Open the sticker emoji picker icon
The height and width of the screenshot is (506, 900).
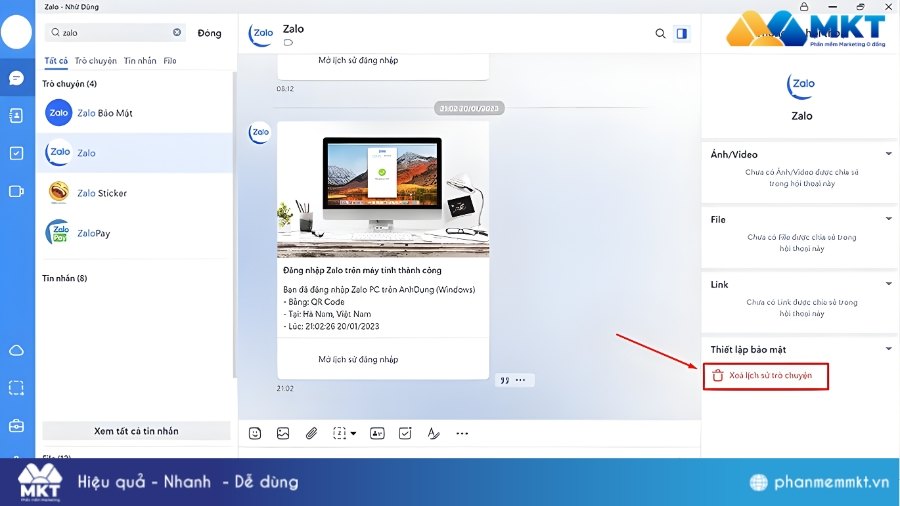255,433
